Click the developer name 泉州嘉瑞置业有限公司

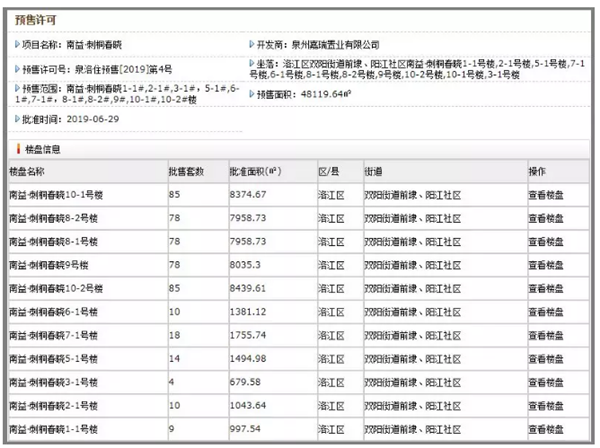[335, 45]
